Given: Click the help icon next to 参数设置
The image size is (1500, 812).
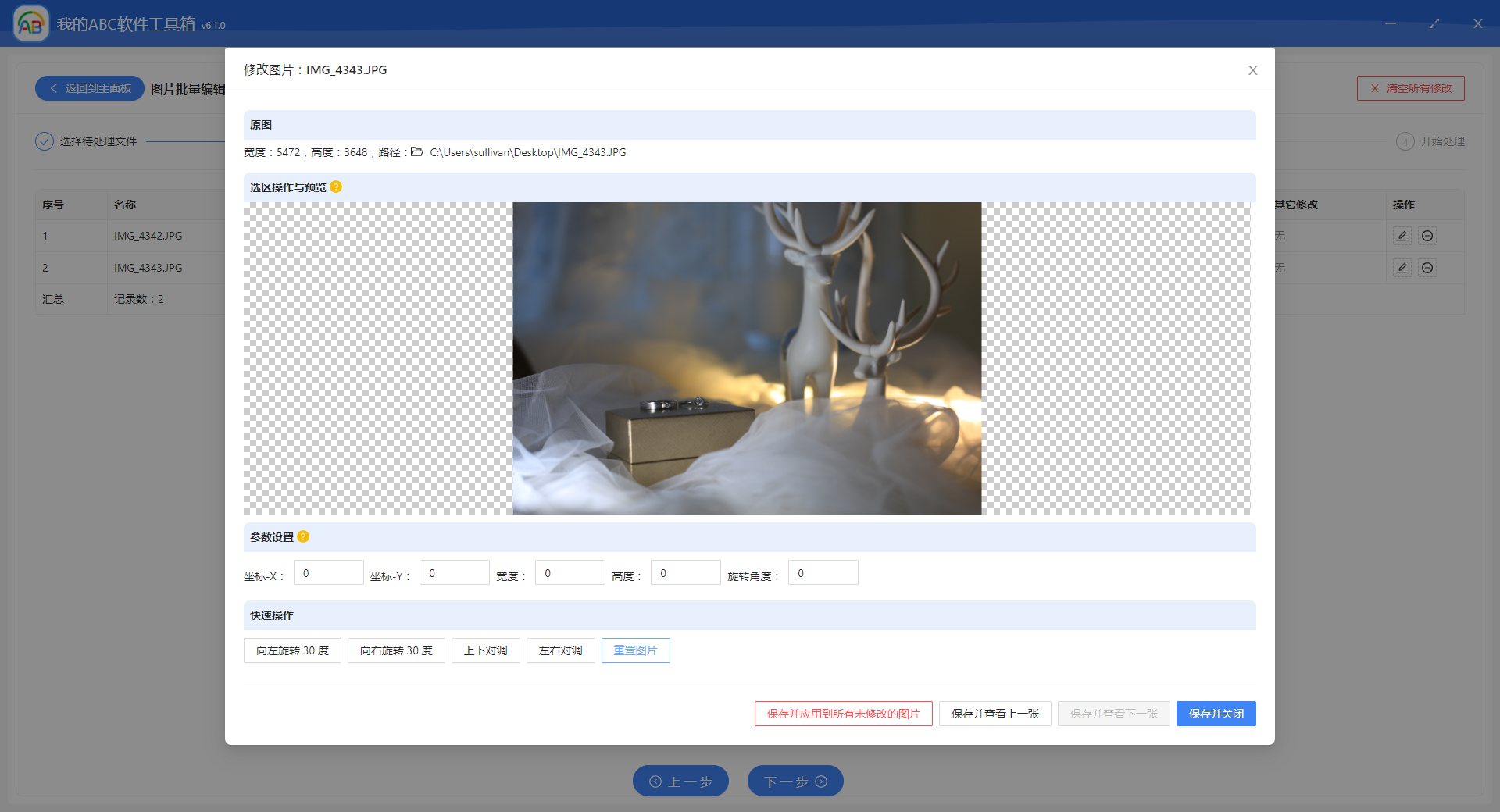Looking at the screenshot, I should click(x=304, y=537).
